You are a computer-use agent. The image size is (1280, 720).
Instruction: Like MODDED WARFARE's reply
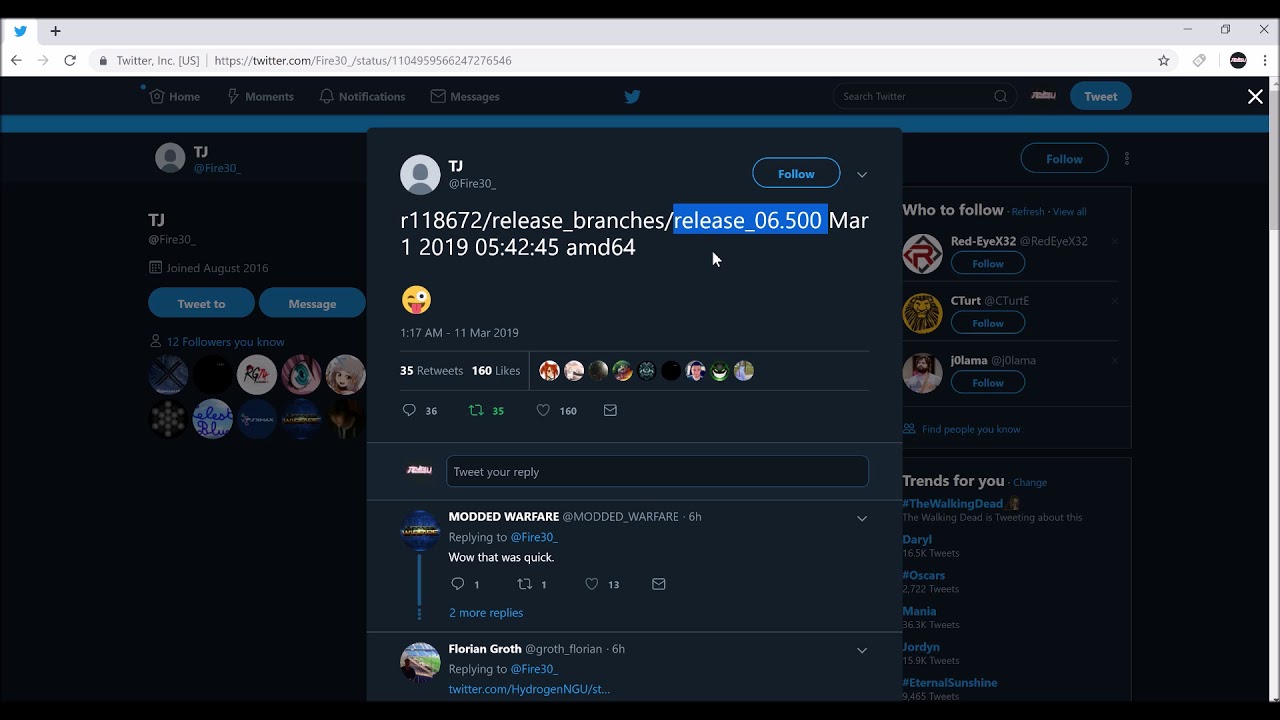tap(591, 584)
